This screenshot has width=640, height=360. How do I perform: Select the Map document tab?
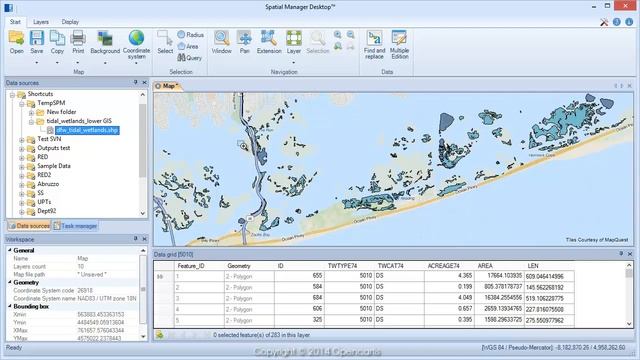168,86
